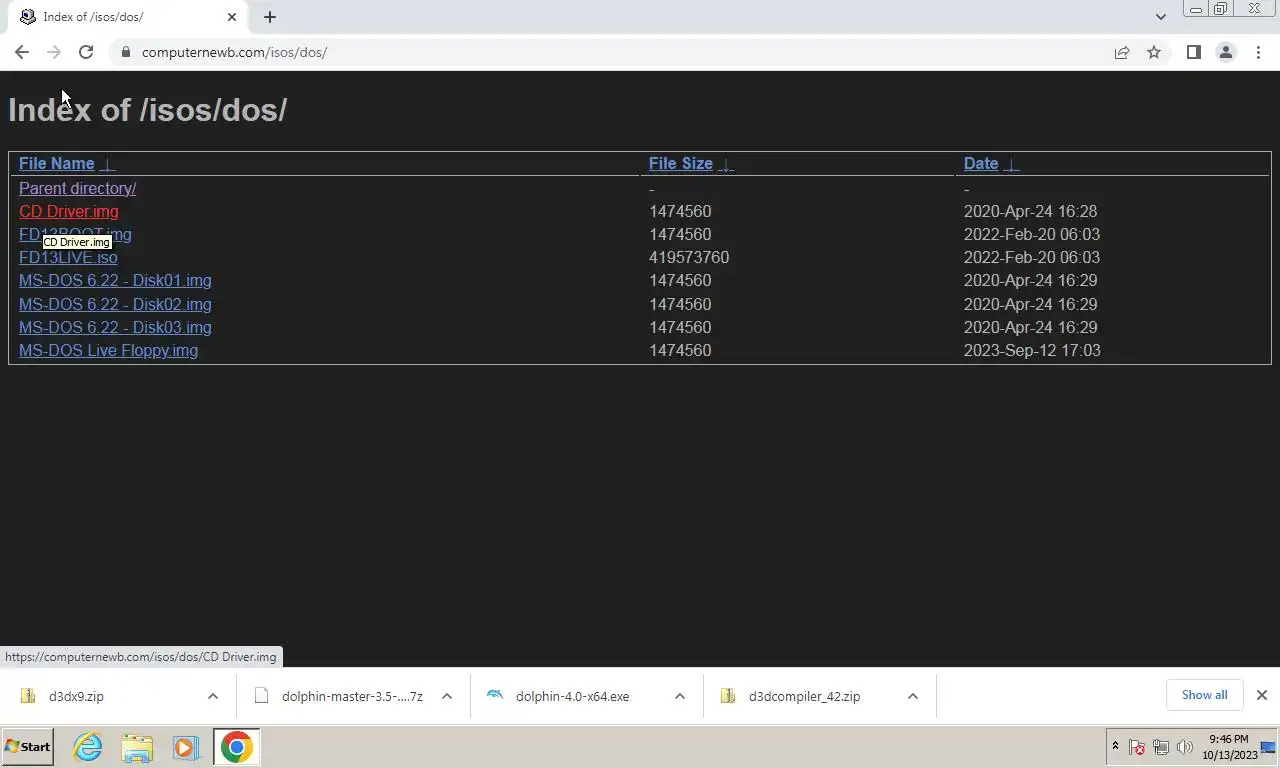This screenshot has height=768, width=1280.
Task: Open Windows Explorer from taskbar
Action: click(x=137, y=747)
